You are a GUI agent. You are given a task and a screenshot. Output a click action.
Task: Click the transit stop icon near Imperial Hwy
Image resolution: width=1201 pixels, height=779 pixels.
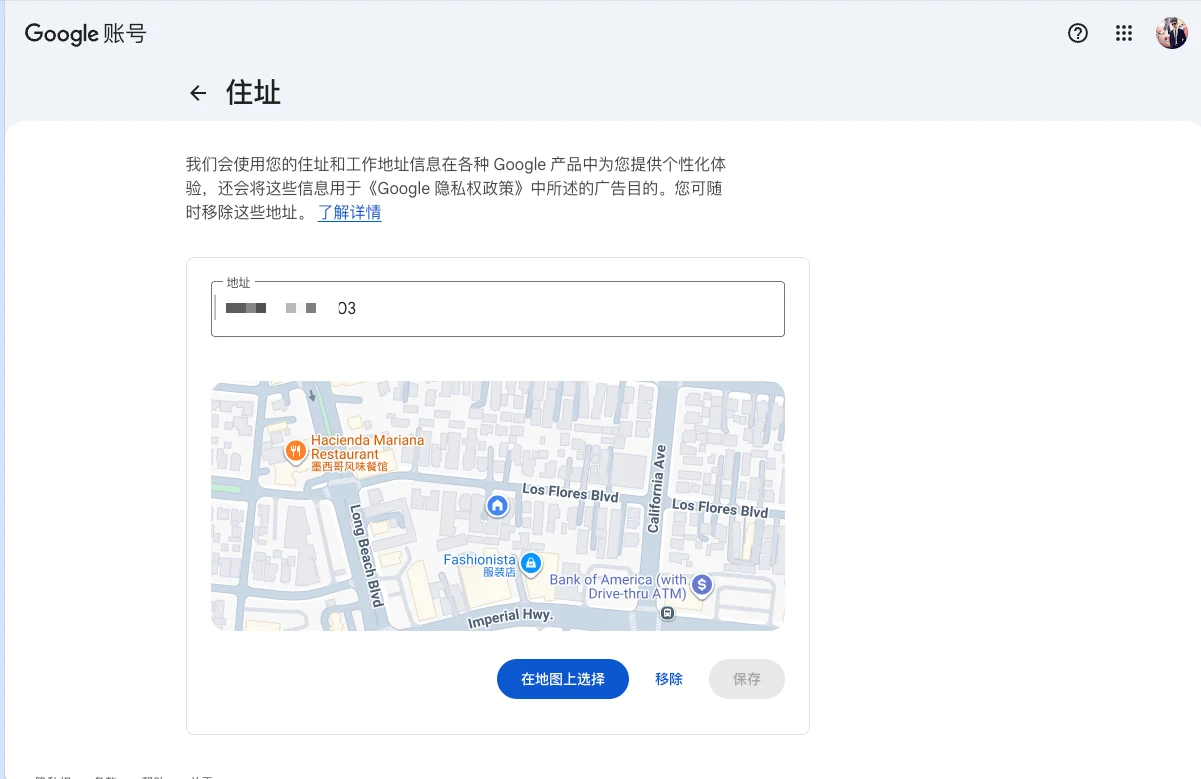click(x=668, y=613)
